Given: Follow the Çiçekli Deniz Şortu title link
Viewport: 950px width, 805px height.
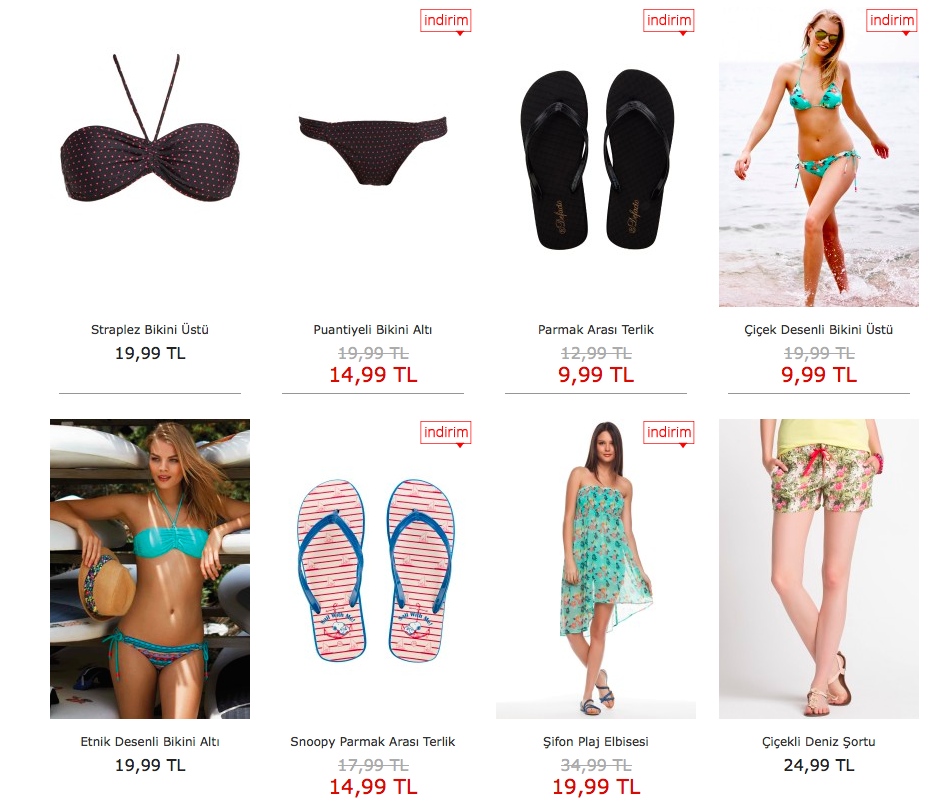Looking at the screenshot, I should tap(819, 741).
